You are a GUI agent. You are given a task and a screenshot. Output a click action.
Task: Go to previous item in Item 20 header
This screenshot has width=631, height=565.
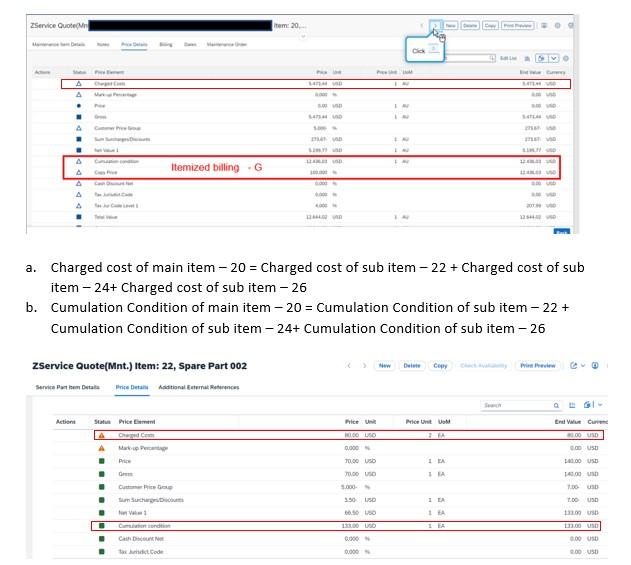pos(421,25)
